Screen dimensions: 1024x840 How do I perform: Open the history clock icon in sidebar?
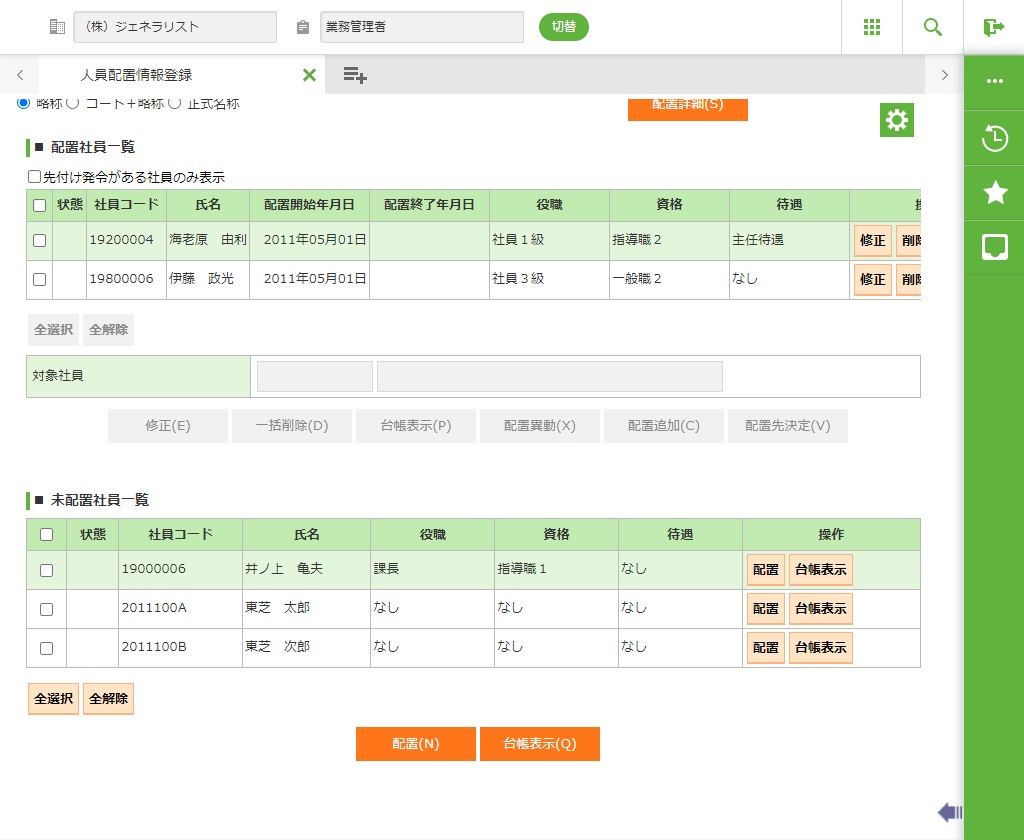click(x=995, y=138)
